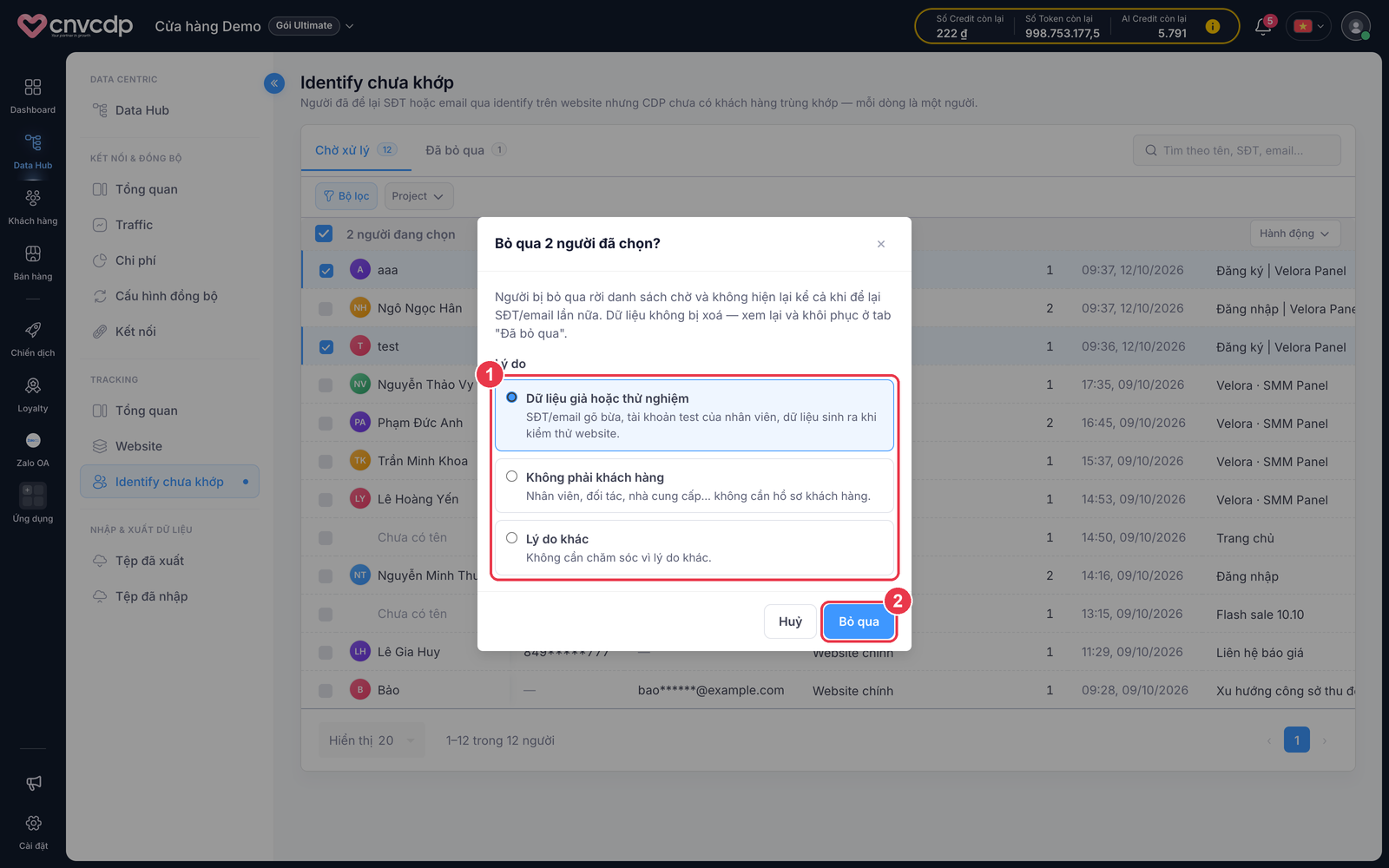Open Bán hàng section icon
Image resolution: width=1389 pixels, height=868 pixels.
pyautogui.click(x=33, y=254)
